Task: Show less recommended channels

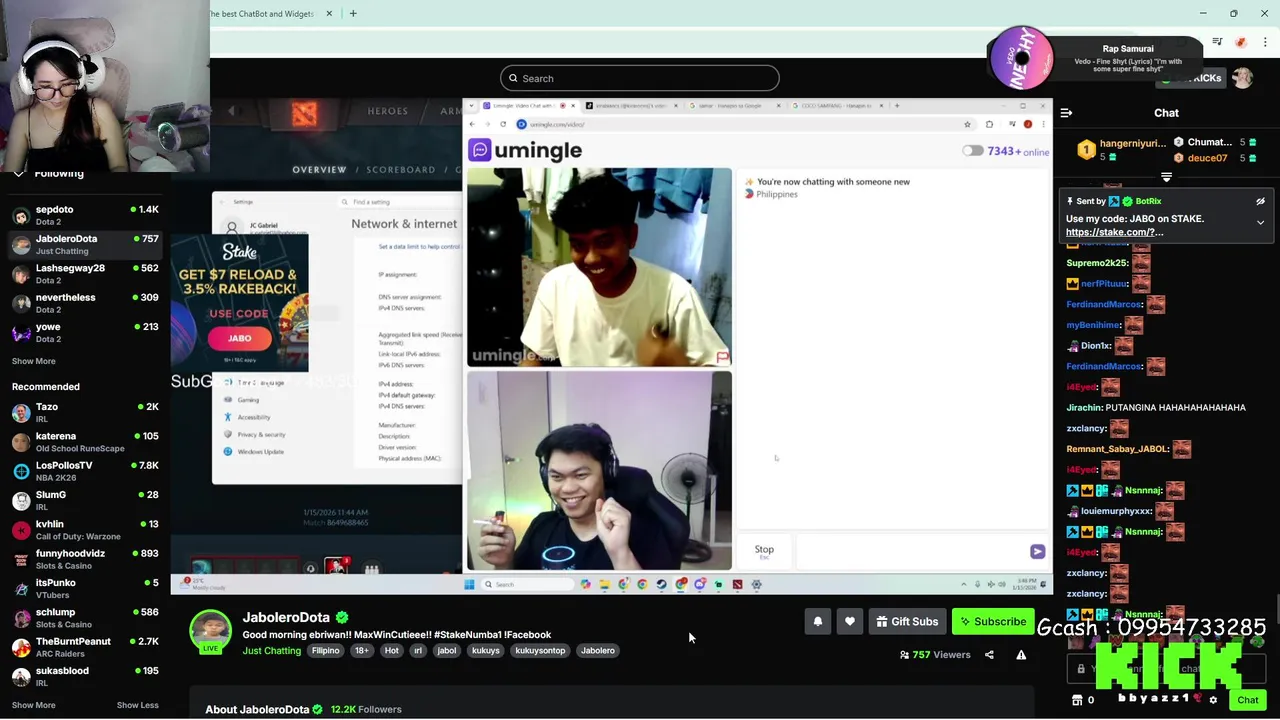Action: pyautogui.click(x=137, y=705)
